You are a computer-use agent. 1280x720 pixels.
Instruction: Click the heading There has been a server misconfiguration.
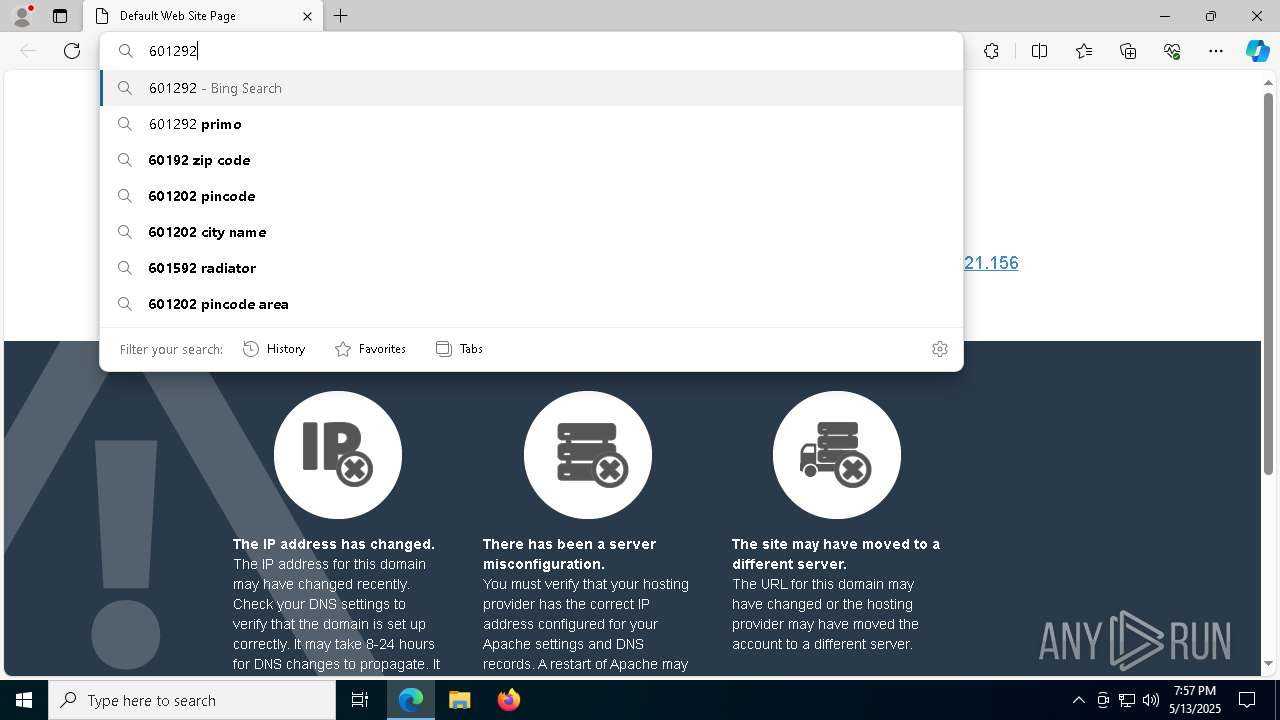(x=569, y=554)
